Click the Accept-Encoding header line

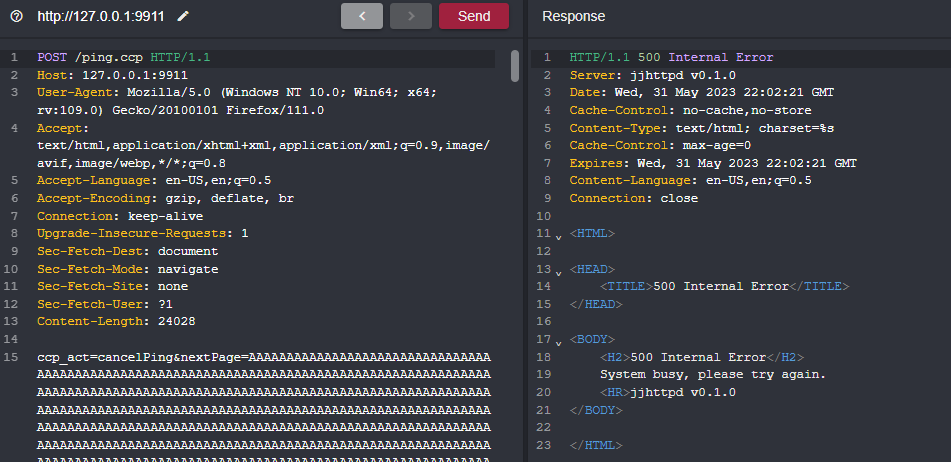pyautogui.click(x=166, y=198)
